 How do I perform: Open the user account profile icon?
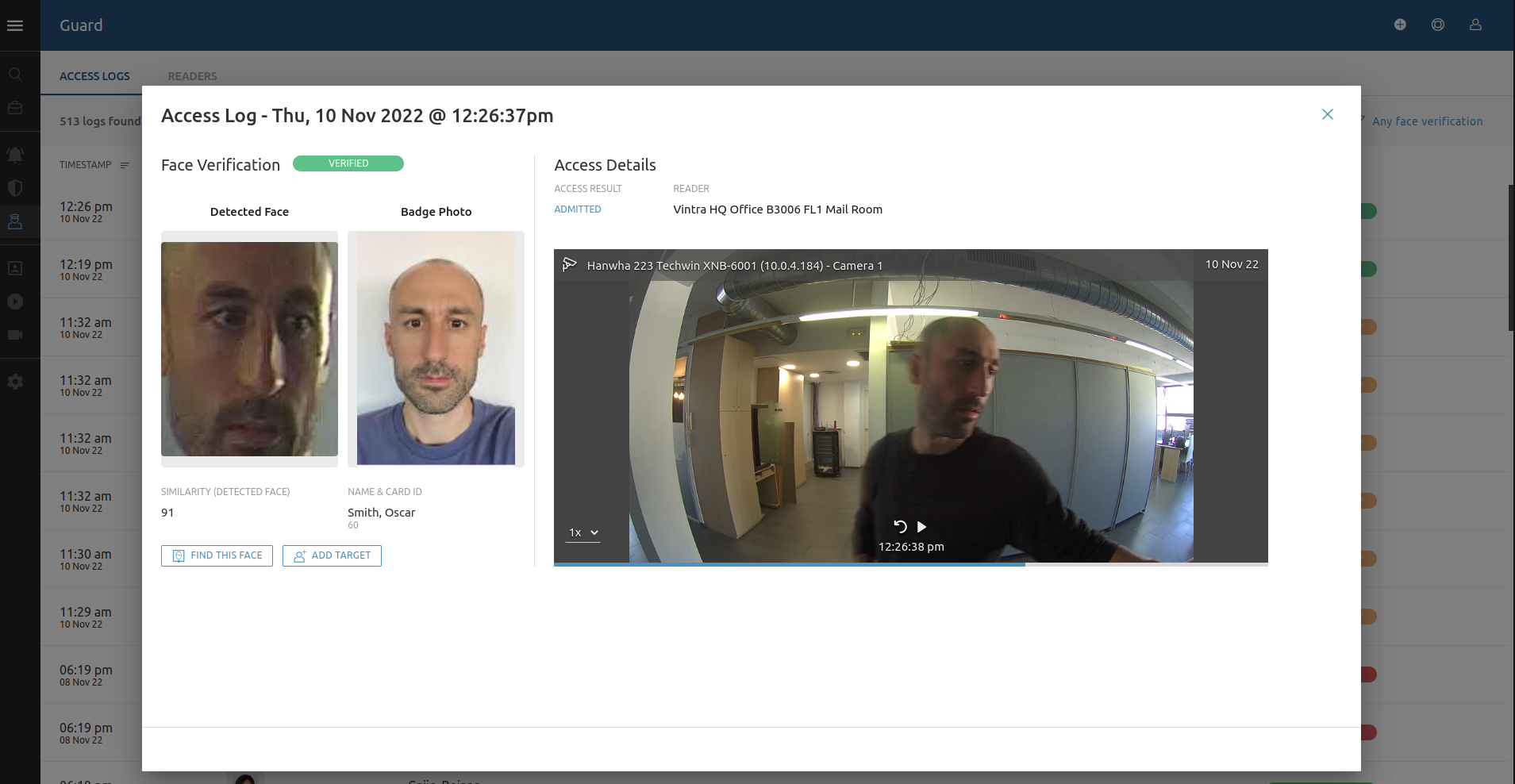tap(1475, 25)
